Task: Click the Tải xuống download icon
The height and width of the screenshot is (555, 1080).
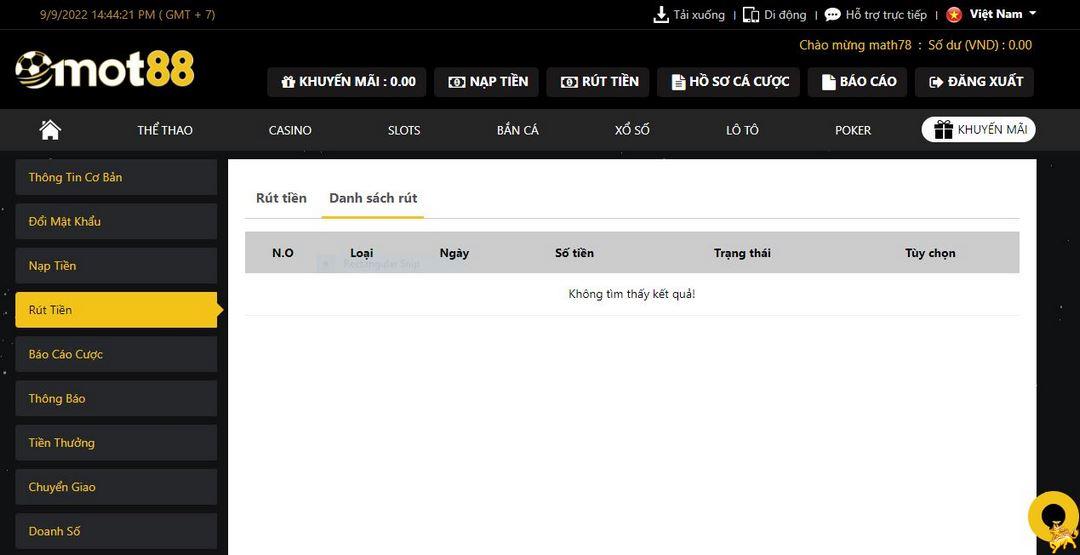Action: (x=660, y=15)
